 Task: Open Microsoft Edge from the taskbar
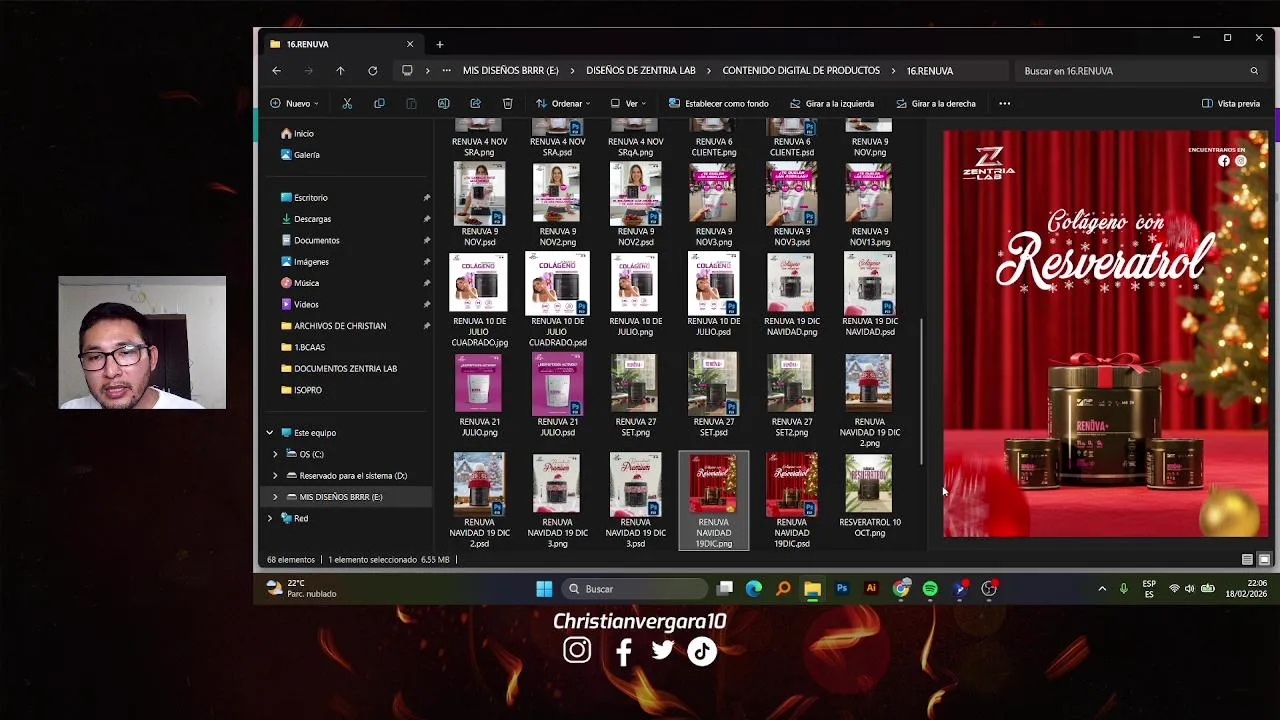pos(754,589)
